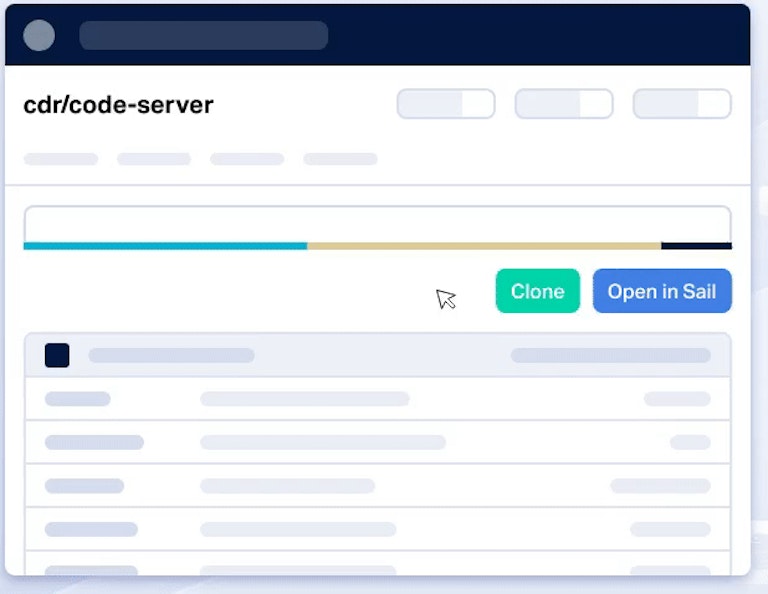Screen dimensions: 768x594
Task: Click the tan segment of language bar
Action: pos(484,246)
